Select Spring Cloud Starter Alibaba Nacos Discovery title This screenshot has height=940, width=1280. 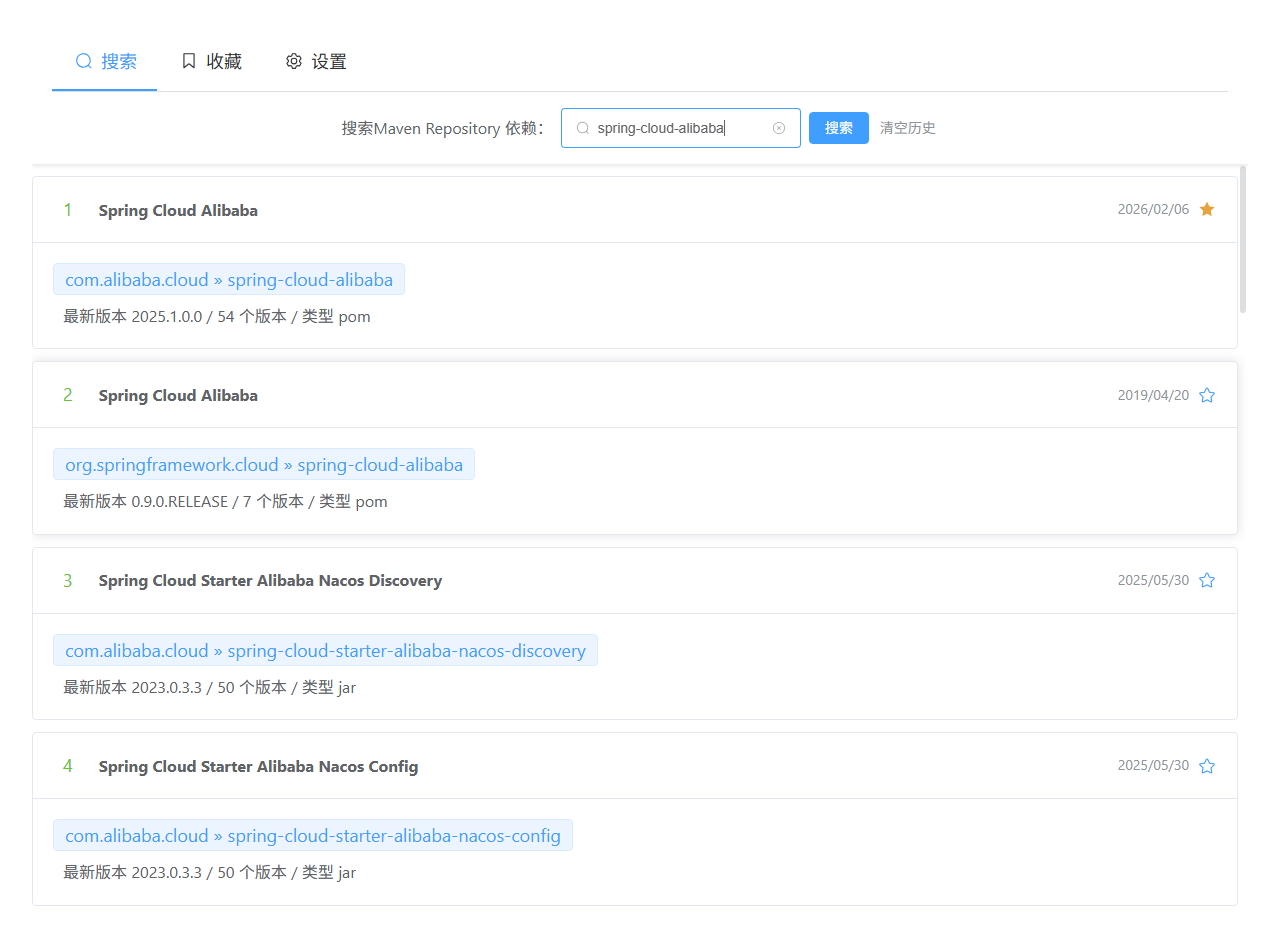click(270, 580)
